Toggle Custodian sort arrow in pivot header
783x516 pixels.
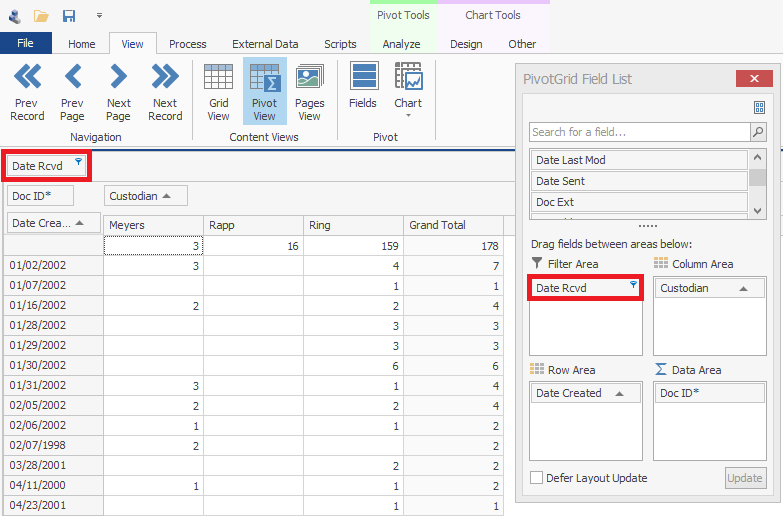tap(167, 196)
